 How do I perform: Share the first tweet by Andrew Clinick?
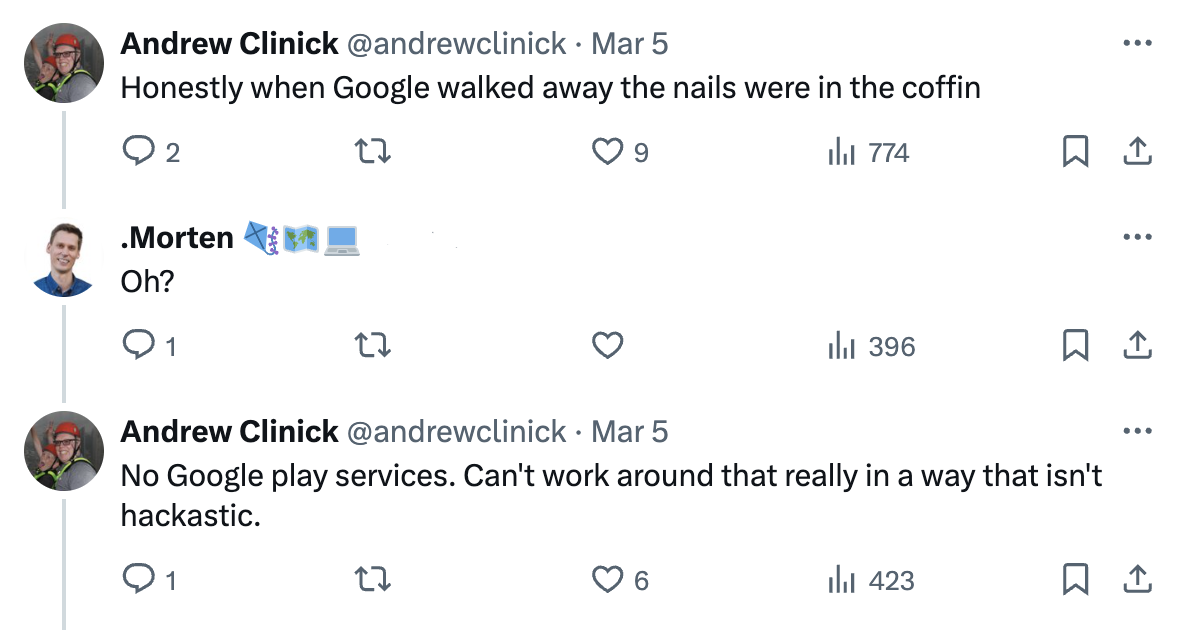click(x=1137, y=152)
